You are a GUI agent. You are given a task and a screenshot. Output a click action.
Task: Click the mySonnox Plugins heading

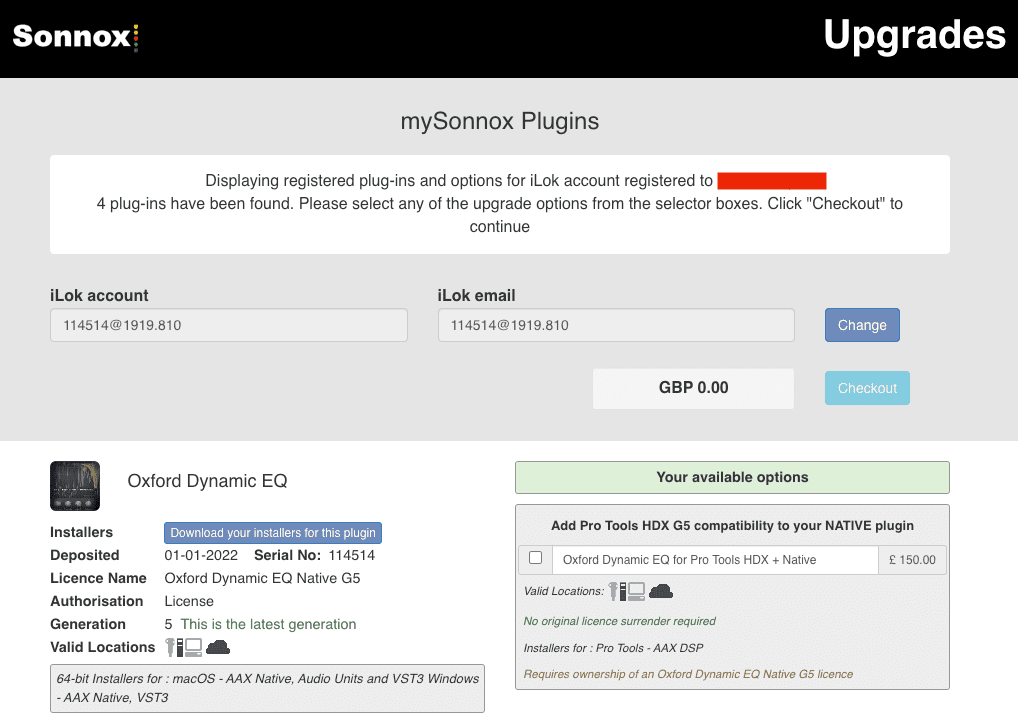(500, 121)
